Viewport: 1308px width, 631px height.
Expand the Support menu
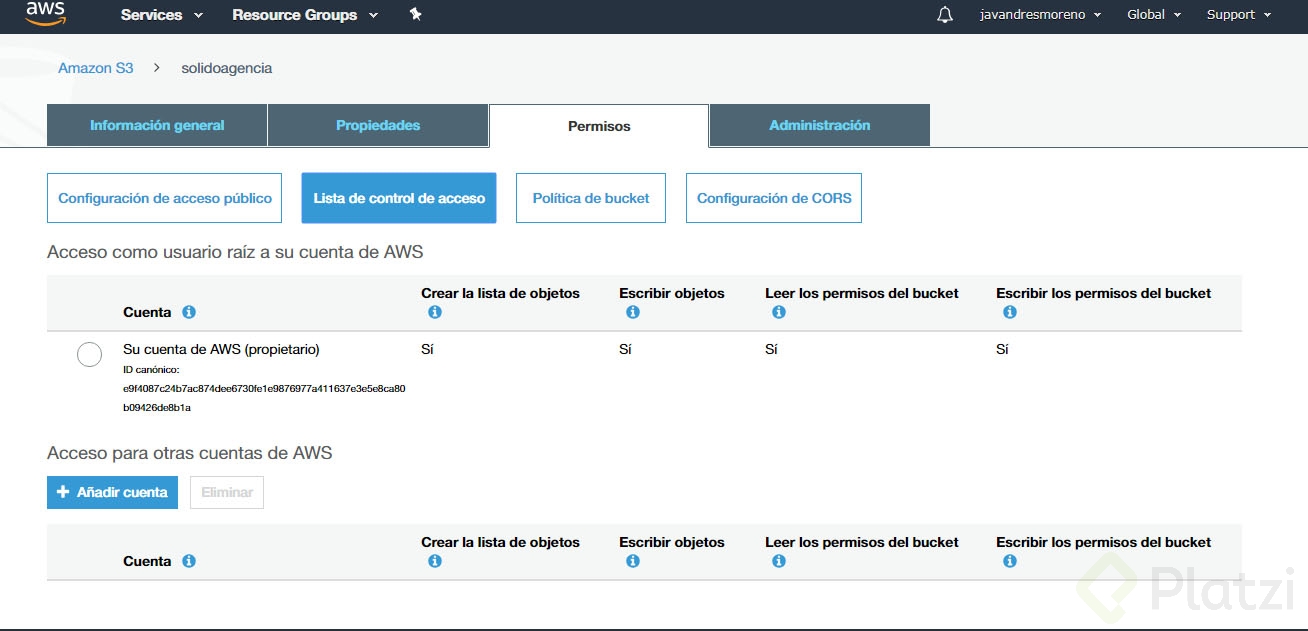[1239, 15]
